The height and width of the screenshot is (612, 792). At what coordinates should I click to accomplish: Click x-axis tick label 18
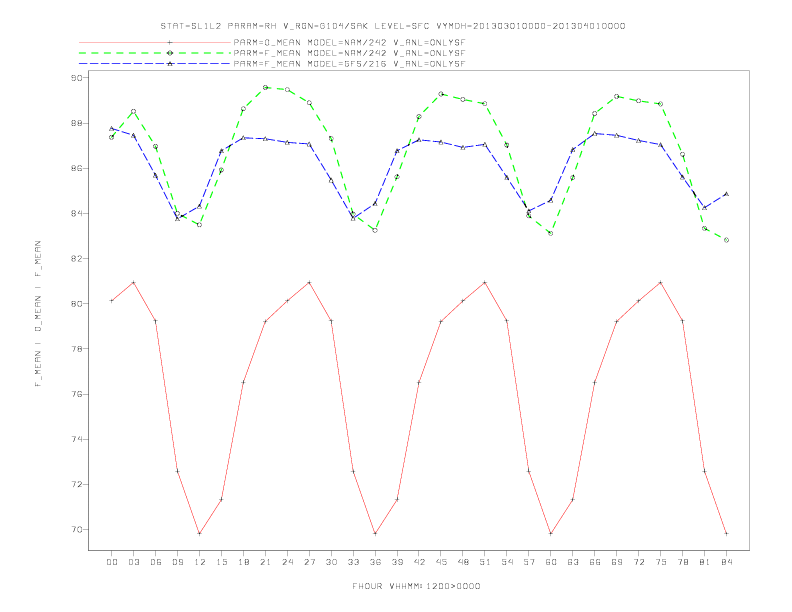point(243,562)
